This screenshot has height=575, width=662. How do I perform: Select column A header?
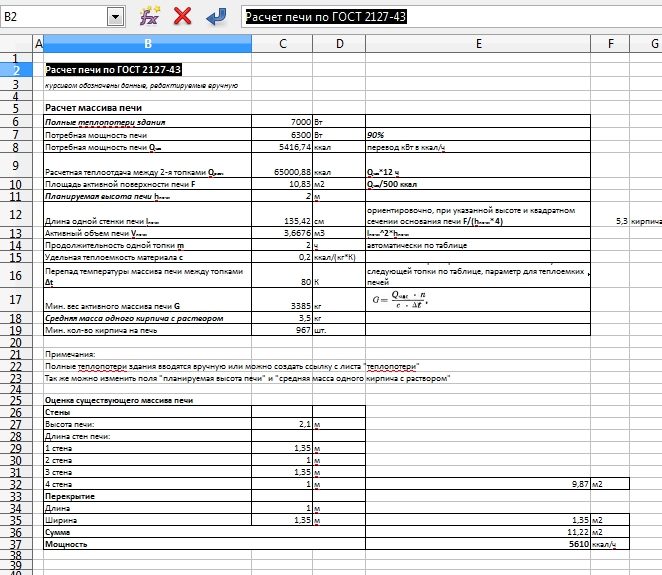38,43
